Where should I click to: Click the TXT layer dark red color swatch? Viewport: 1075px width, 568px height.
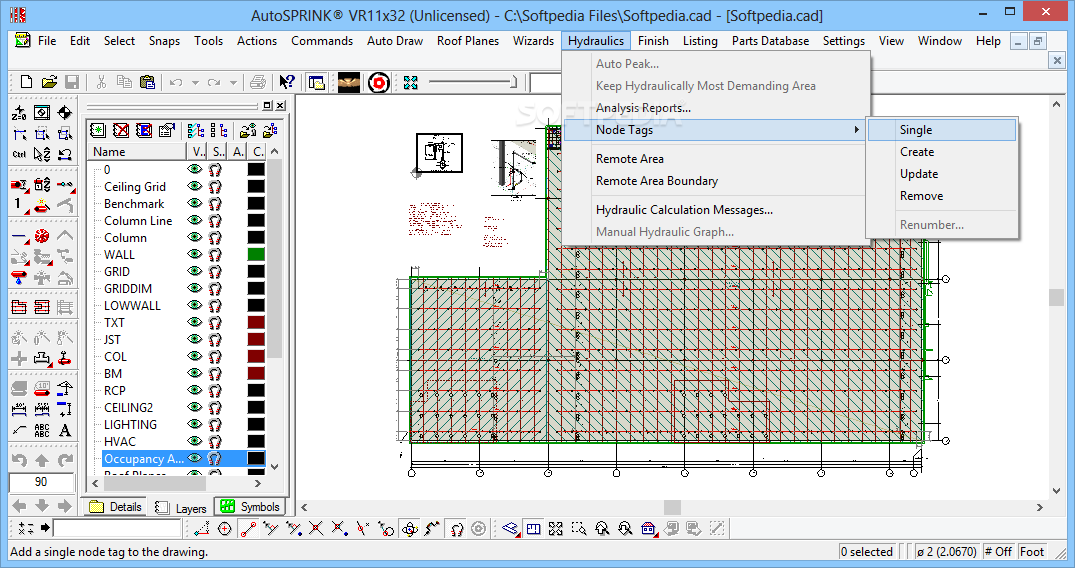coord(256,322)
